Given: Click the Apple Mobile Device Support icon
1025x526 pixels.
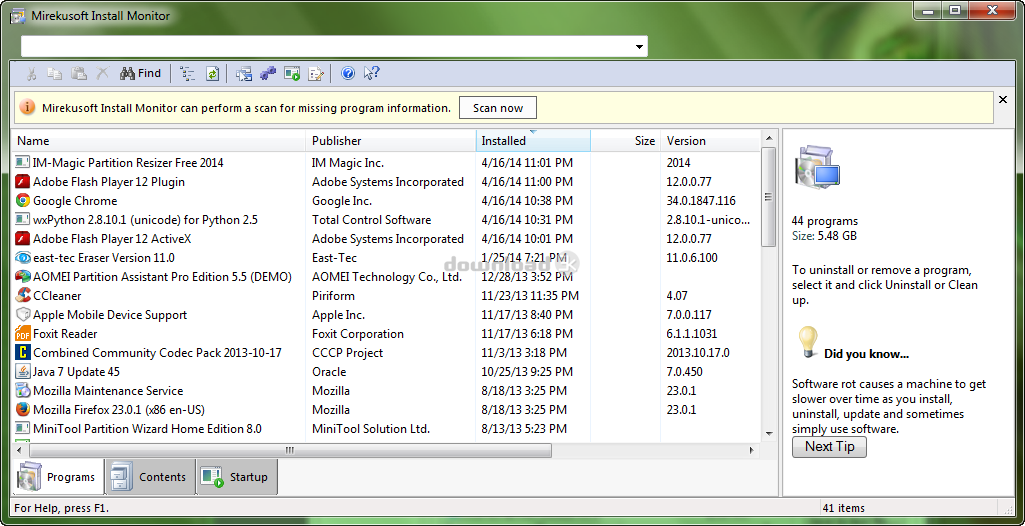Looking at the screenshot, I should pos(23,314).
